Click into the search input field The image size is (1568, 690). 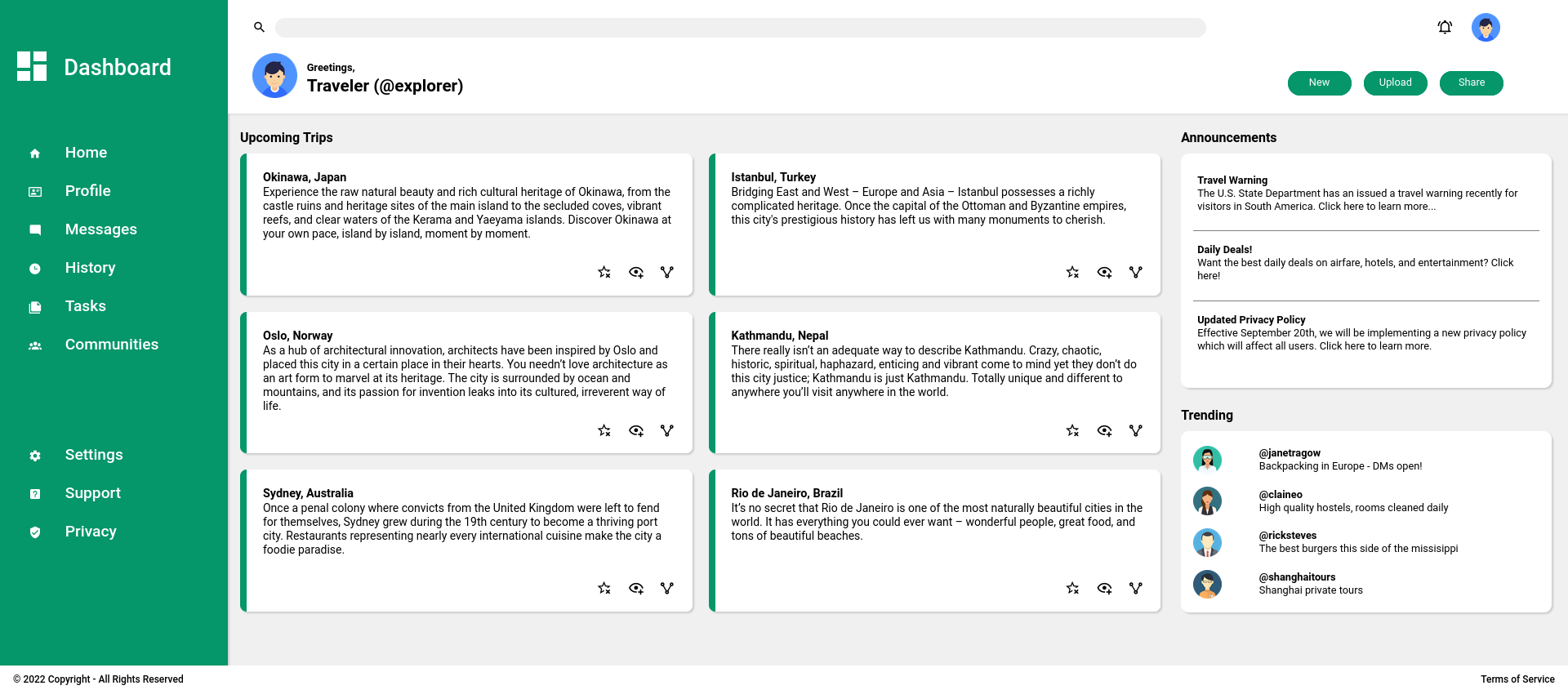coord(741,28)
